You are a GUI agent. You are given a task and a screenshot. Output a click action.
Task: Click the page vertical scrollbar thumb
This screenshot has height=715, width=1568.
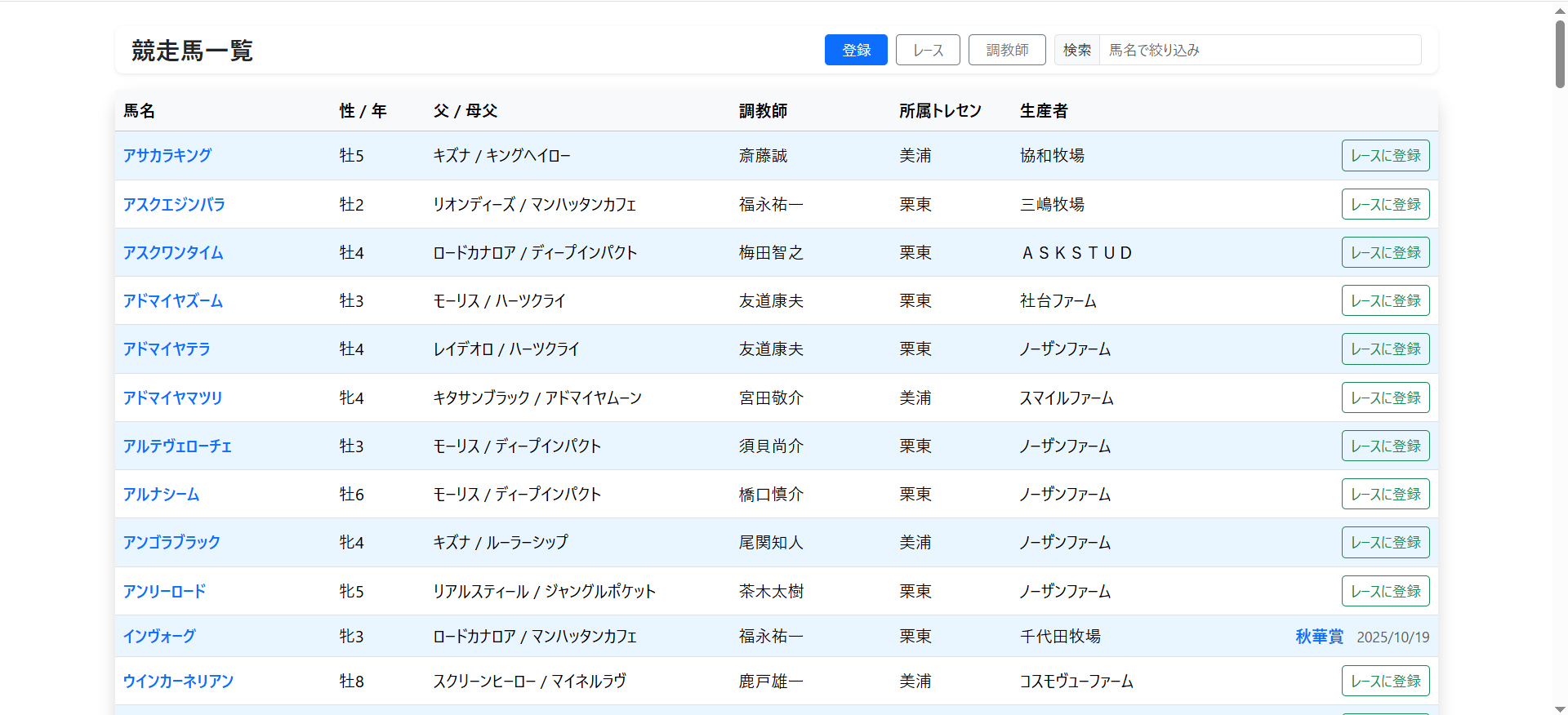(1560, 53)
